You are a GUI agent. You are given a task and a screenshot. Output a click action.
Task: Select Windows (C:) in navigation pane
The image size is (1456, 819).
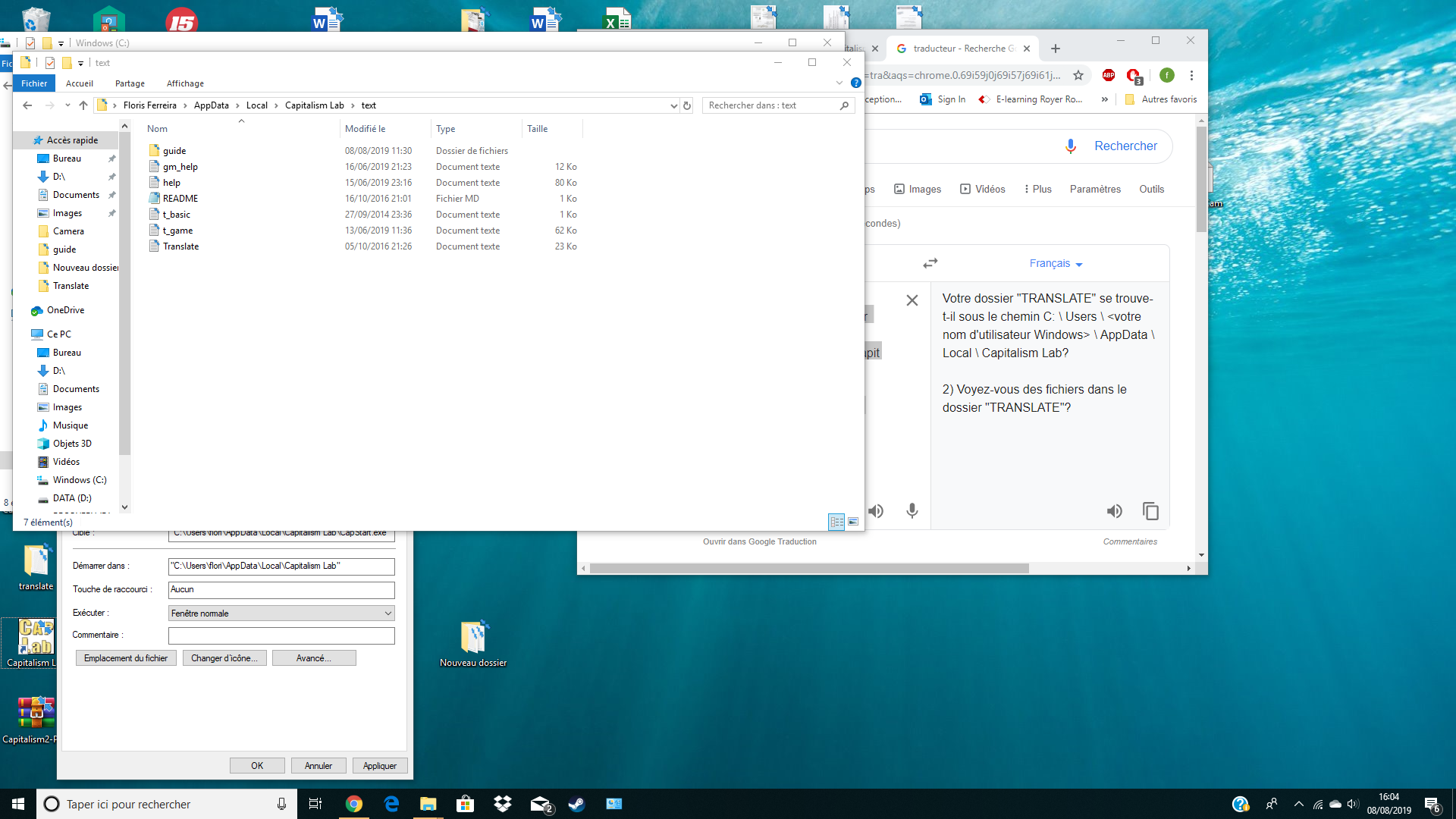pyautogui.click(x=80, y=480)
